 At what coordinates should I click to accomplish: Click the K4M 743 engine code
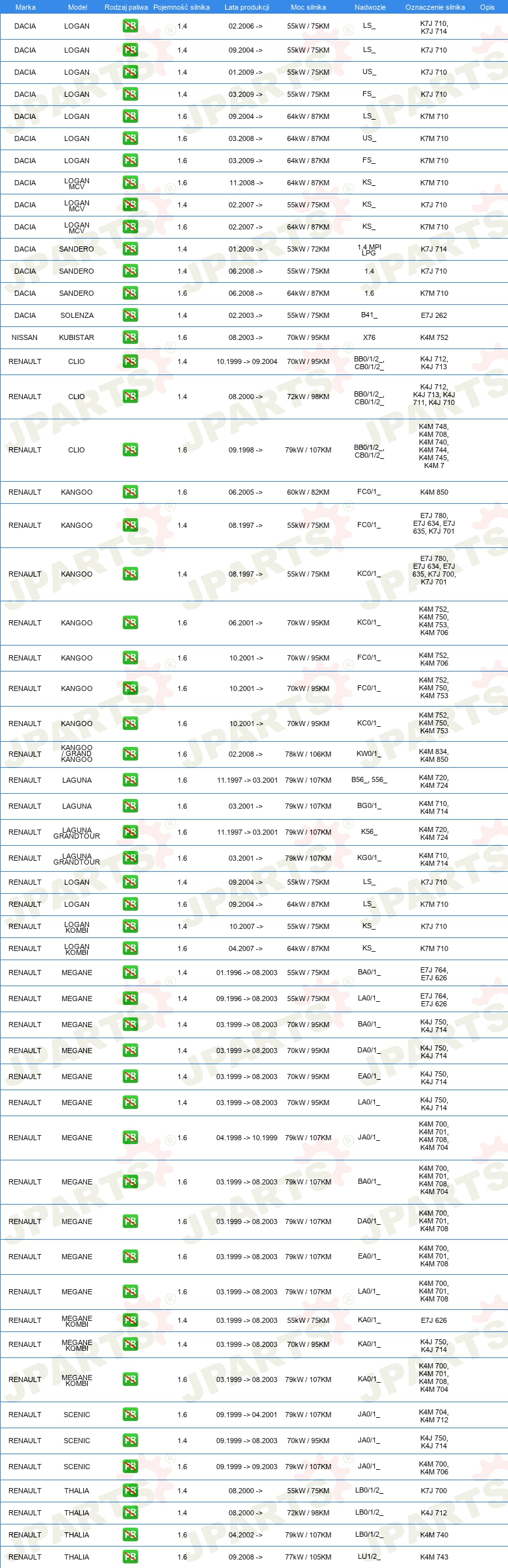434,1557
